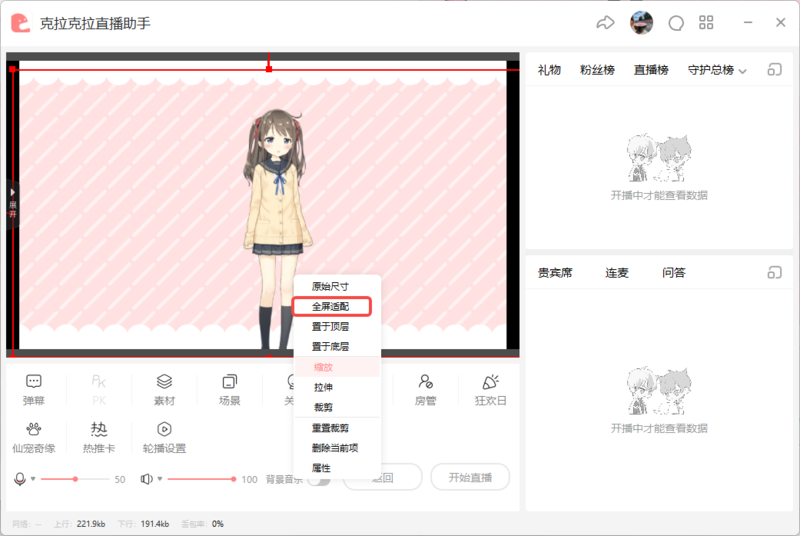The image size is (800, 536).
Task: Open the message bubble icon in title bar
Action: (676, 23)
